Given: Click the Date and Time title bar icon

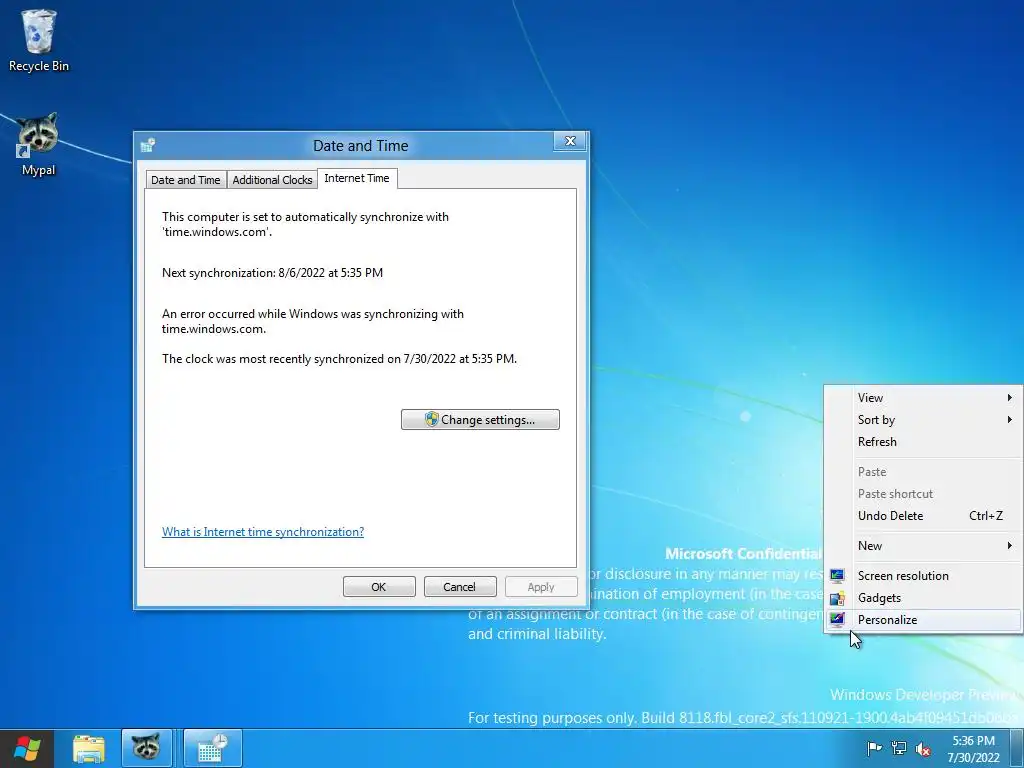Looking at the screenshot, I should coord(148,144).
